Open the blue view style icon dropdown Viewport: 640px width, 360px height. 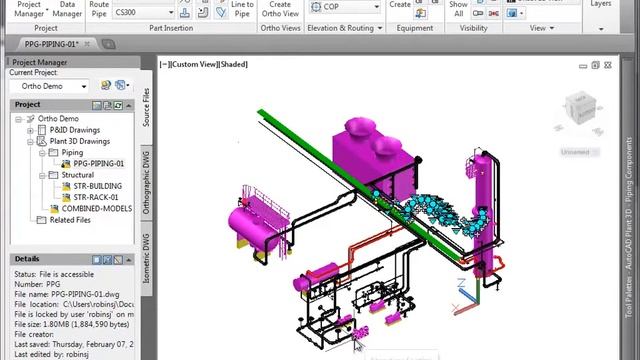tap(515, 13)
